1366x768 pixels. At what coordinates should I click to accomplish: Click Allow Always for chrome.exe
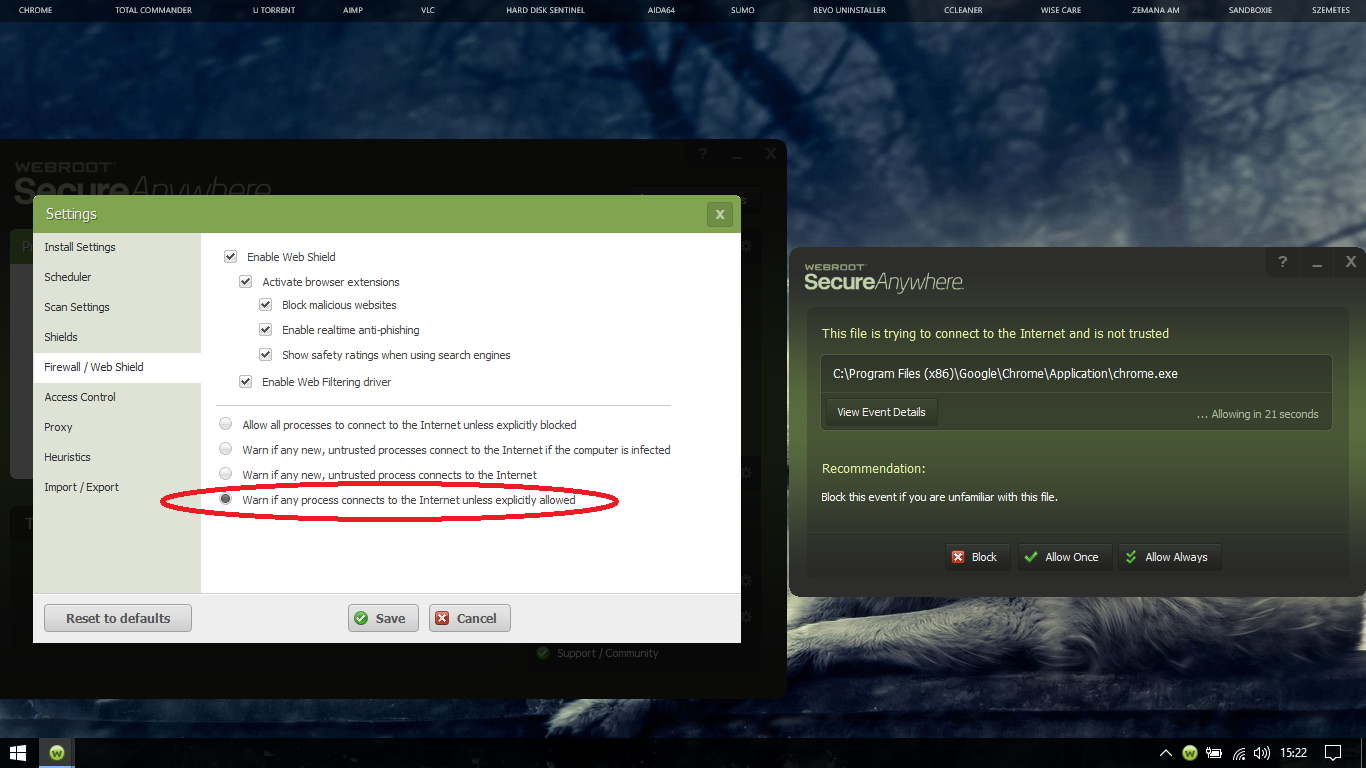(x=1169, y=557)
